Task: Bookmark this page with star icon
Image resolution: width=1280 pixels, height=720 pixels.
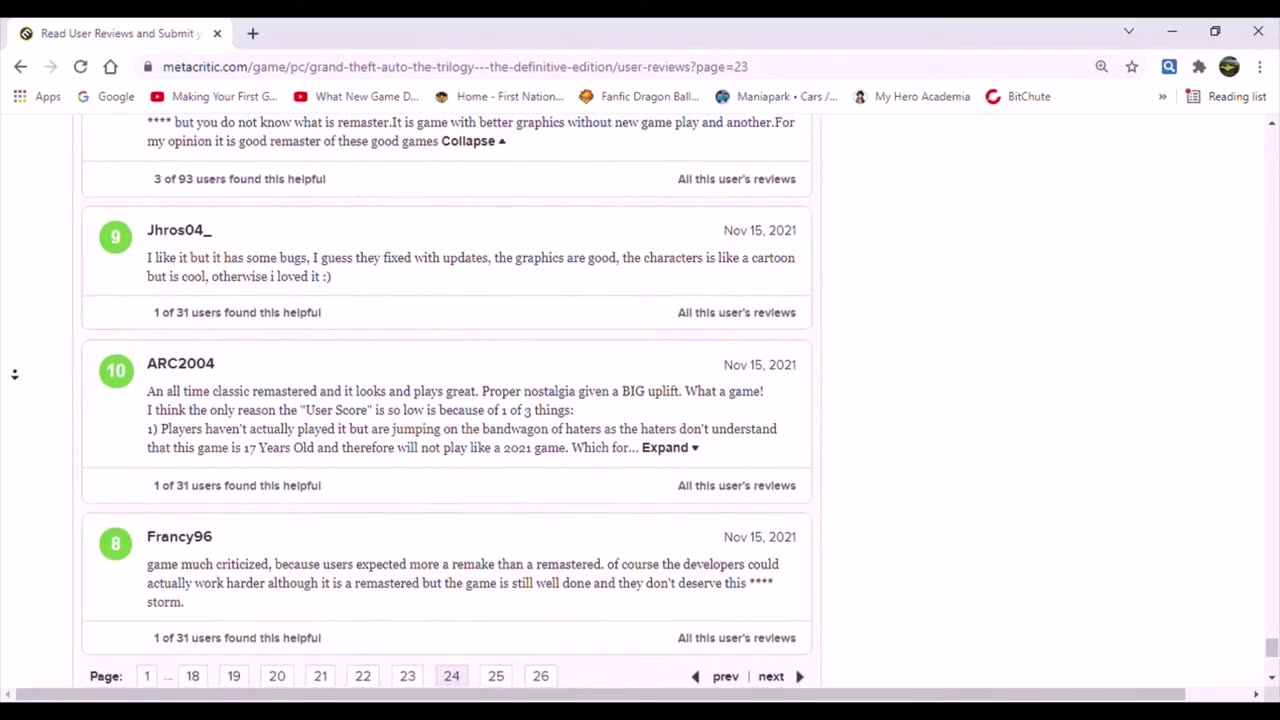Action: coord(1132,67)
